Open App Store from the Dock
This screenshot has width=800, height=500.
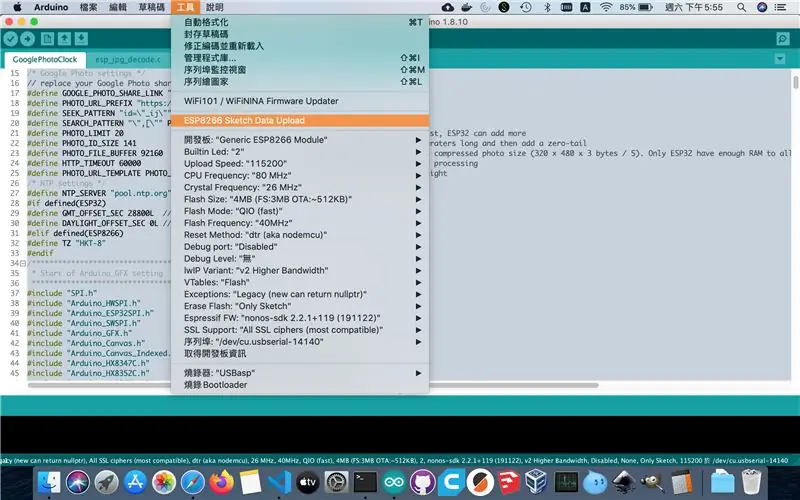coord(135,482)
